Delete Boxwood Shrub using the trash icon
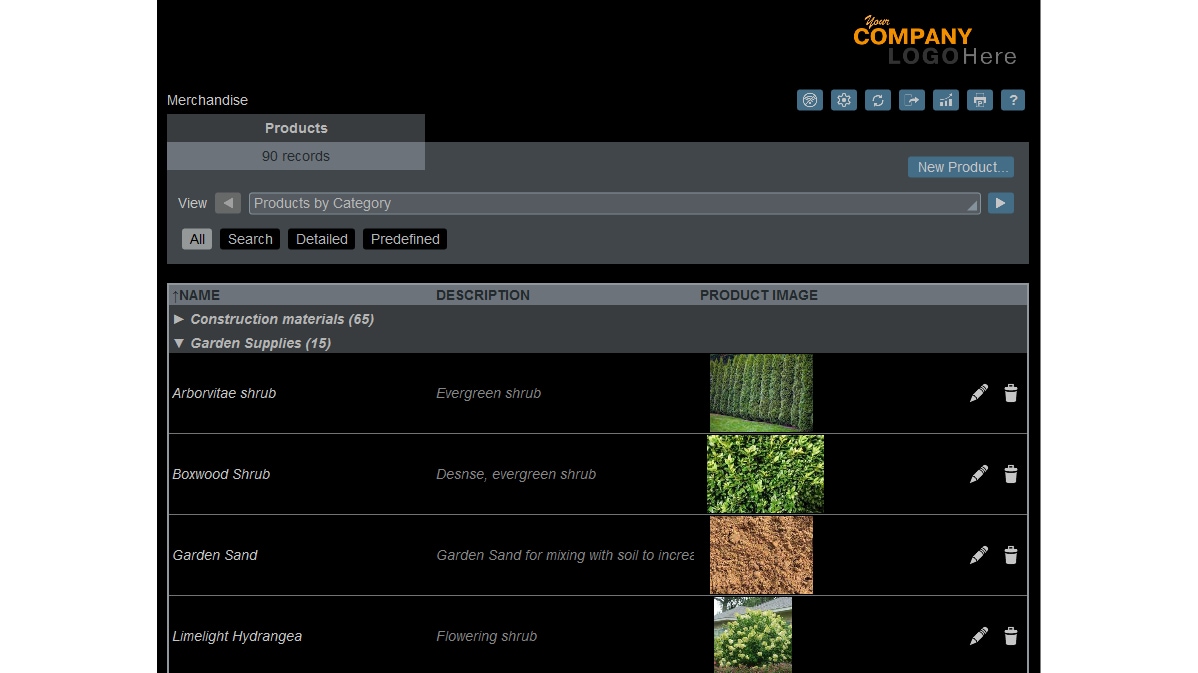 click(x=1011, y=474)
